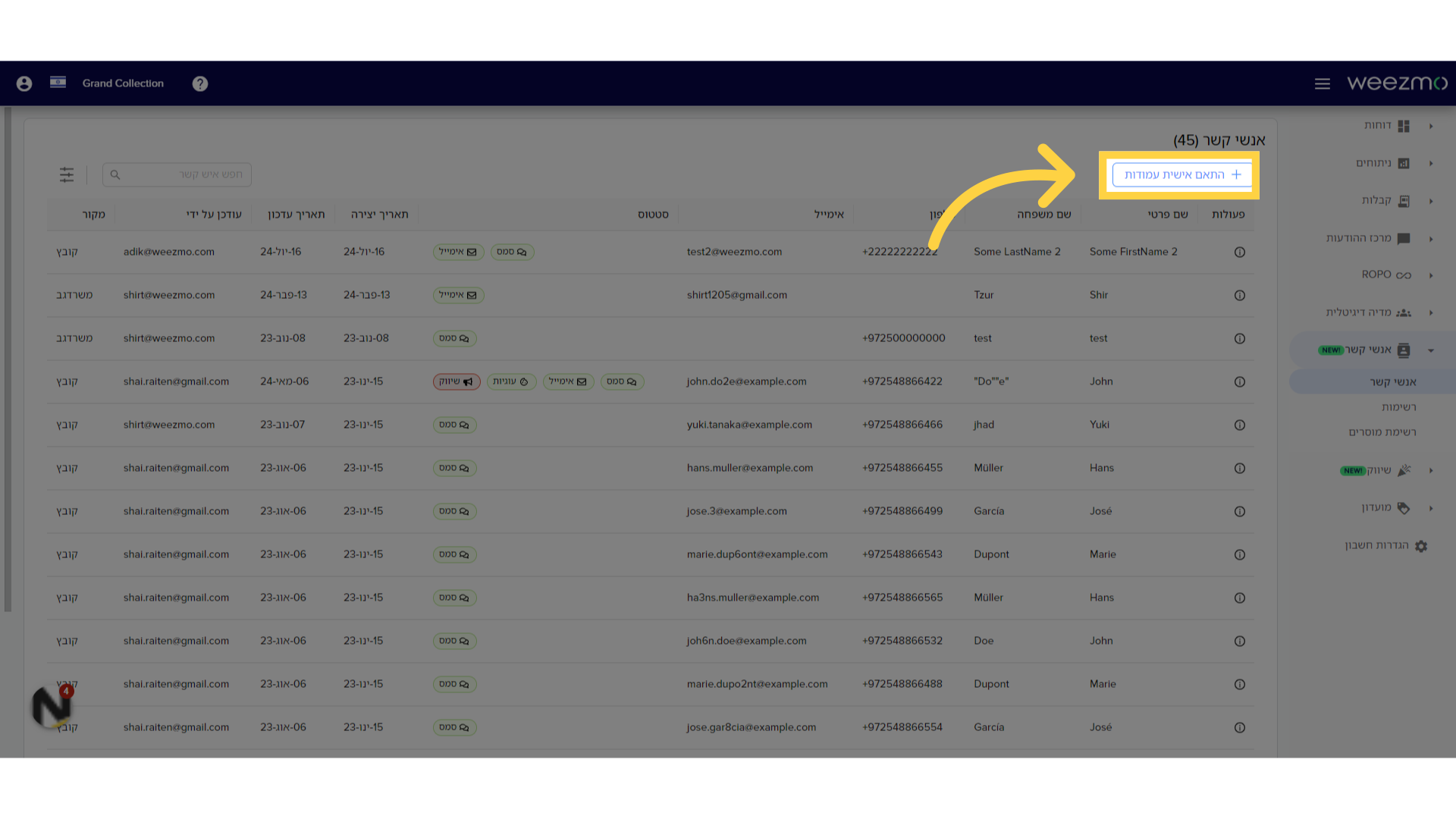Open info icon for joh6n.doe@example.com row
1456x819 pixels.
coord(1240,641)
